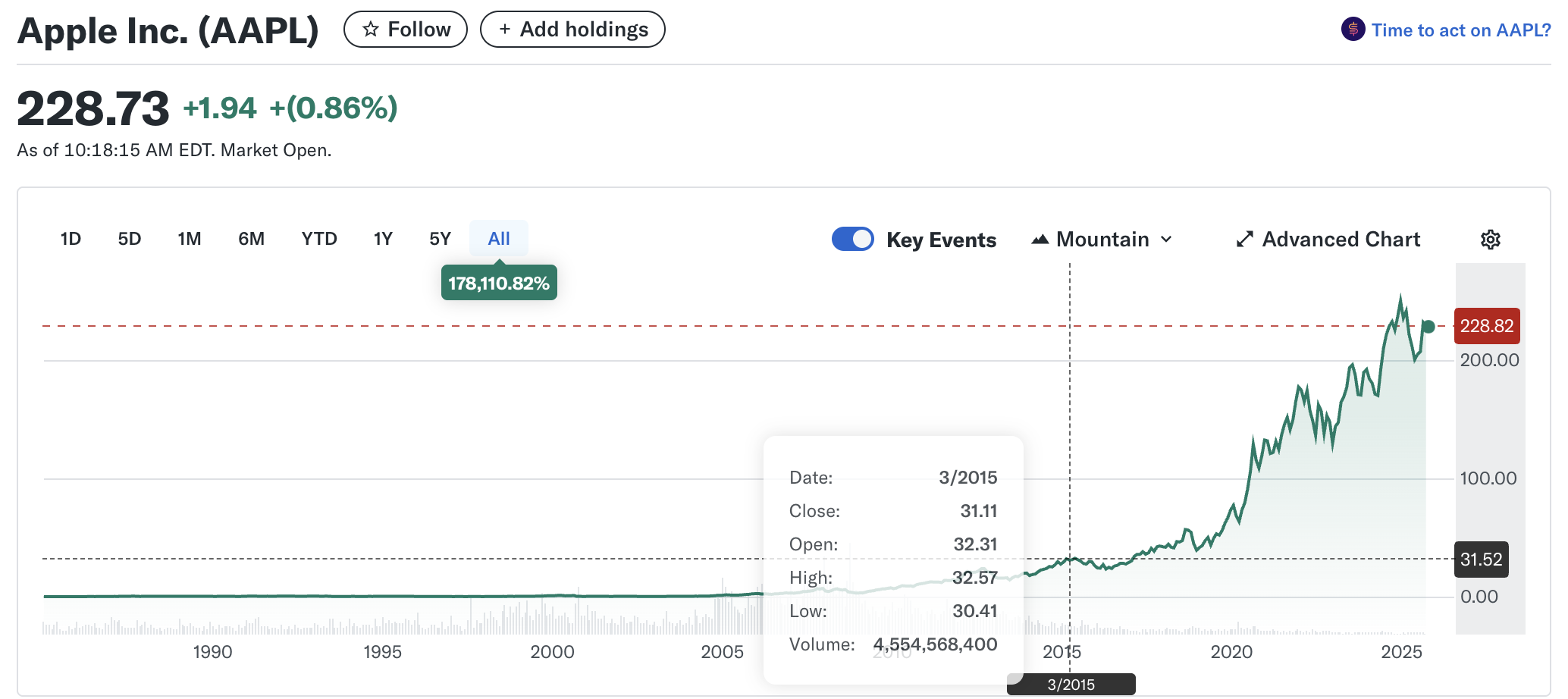
Task: Click the Advanced Chart expand arrows icon
Action: (1244, 240)
